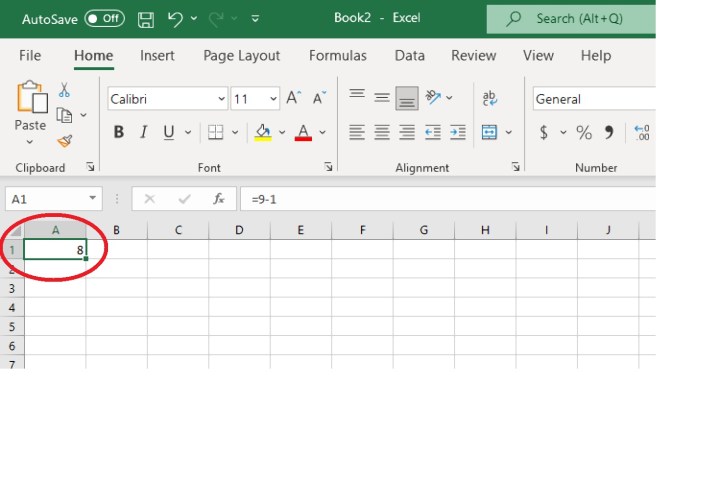
Task: Select the Format Painter brush icon
Action: click(65, 141)
